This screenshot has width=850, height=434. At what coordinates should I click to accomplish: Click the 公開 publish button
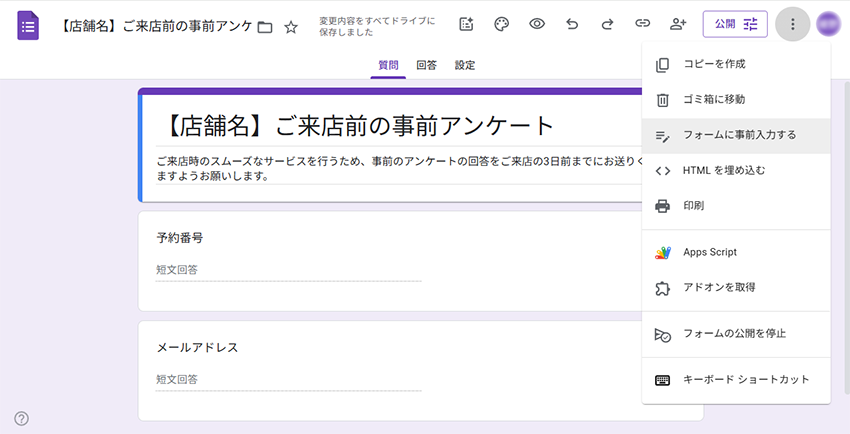[735, 24]
